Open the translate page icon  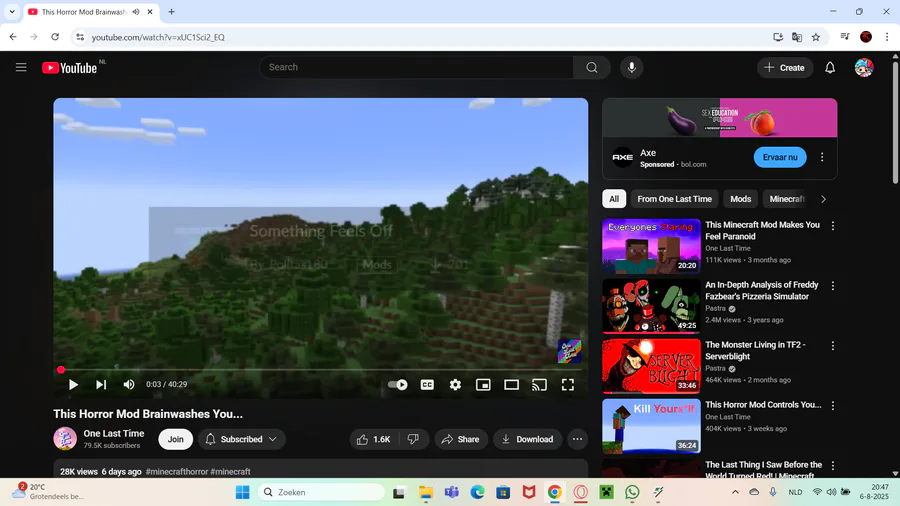pos(797,37)
